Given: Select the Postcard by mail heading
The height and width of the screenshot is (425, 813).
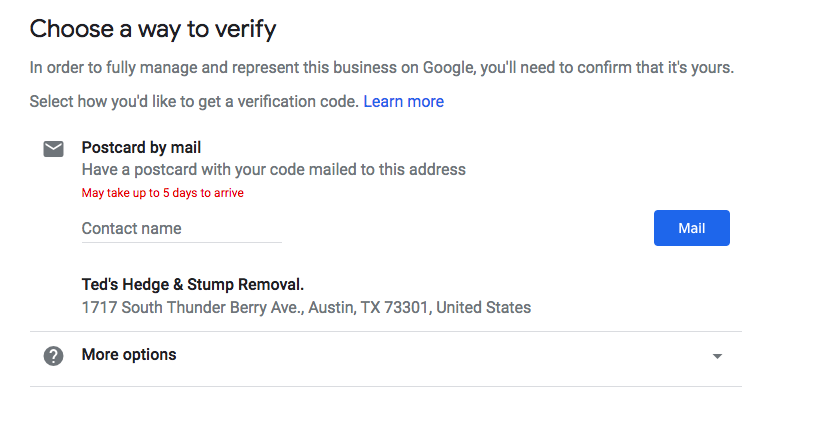Looking at the screenshot, I should 141,148.
